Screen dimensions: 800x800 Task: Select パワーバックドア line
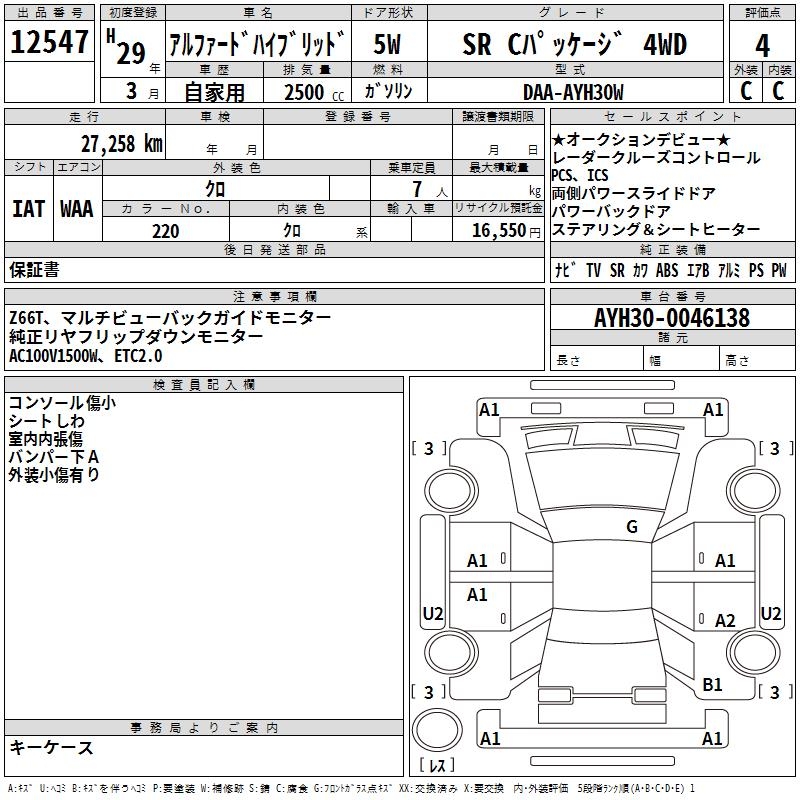click(x=611, y=211)
